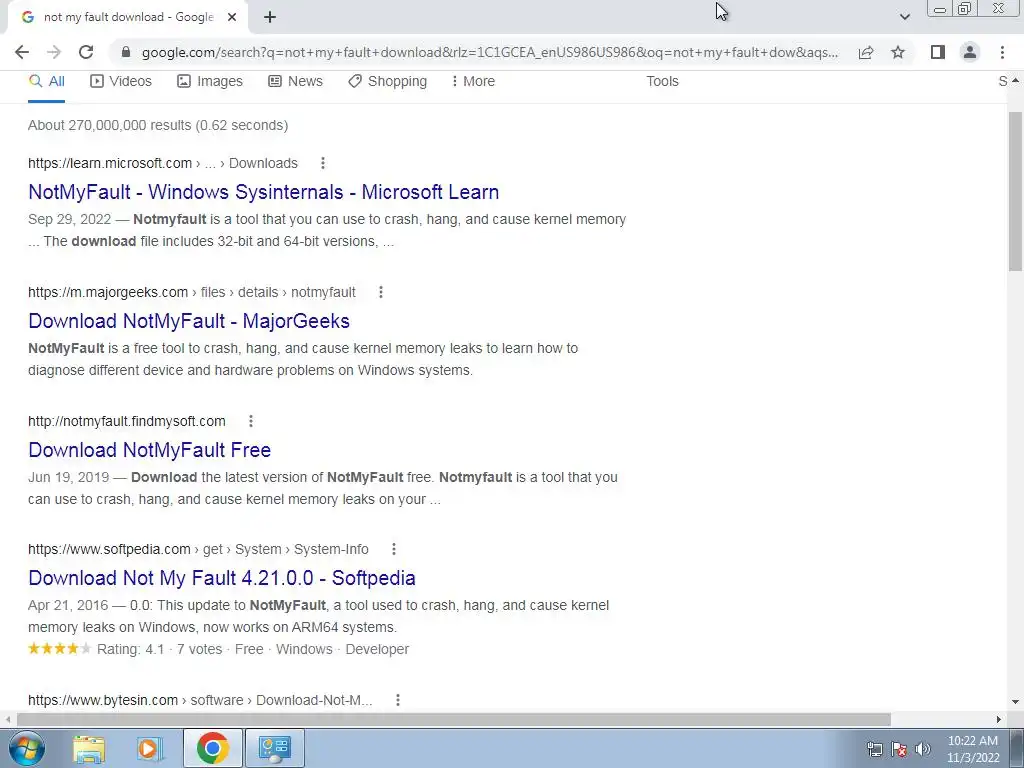Click the share page icon in address bar
1024x768 pixels.
click(866, 52)
